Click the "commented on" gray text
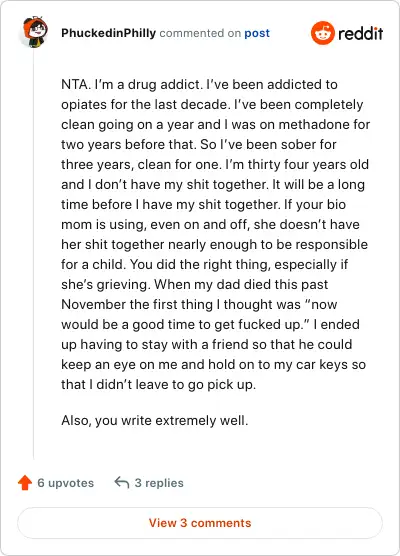 pos(200,33)
